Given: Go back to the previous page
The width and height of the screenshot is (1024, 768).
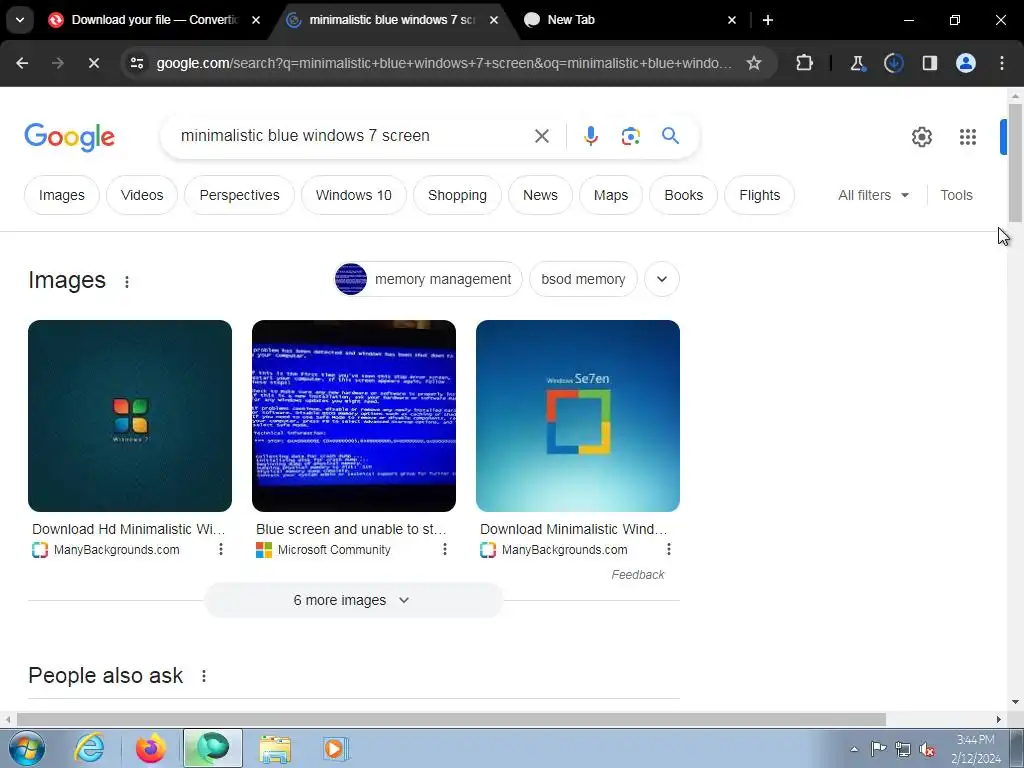Looking at the screenshot, I should click(22, 63).
